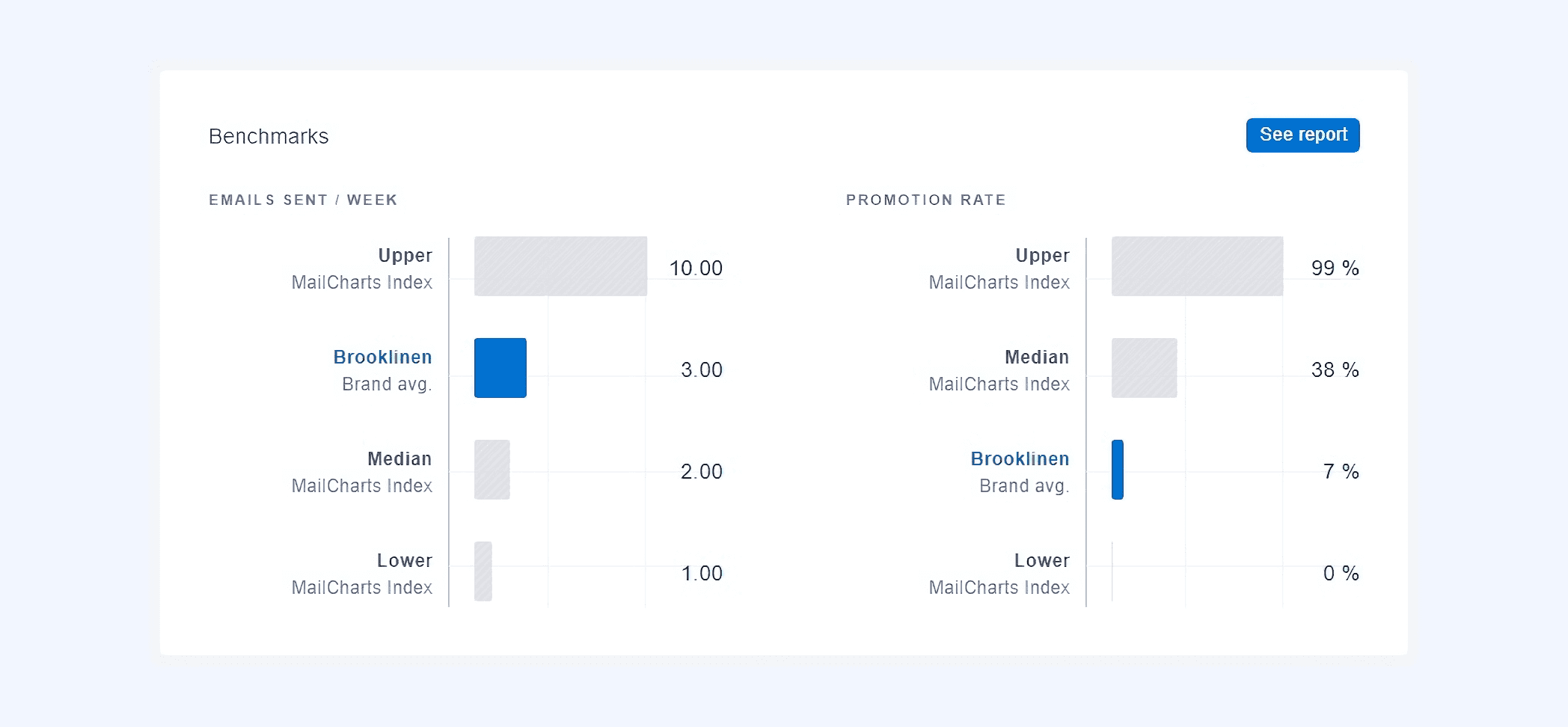Select the Median index bar showing 2.00

(x=492, y=470)
